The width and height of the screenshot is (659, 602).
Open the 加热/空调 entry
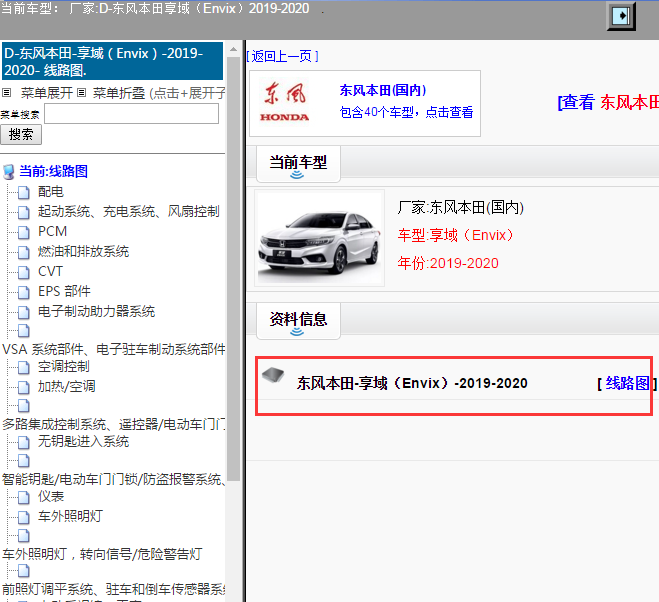[x=67, y=386]
